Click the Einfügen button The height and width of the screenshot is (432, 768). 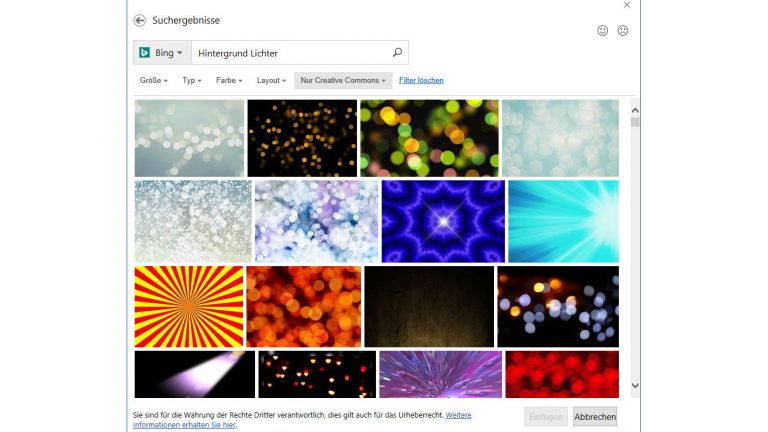click(x=546, y=417)
